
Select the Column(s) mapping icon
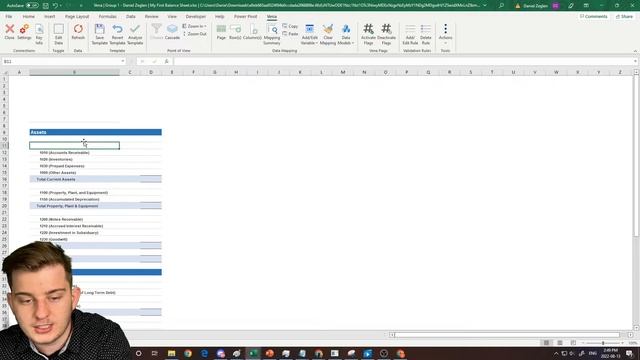pyautogui.click(x=252, y=32)
